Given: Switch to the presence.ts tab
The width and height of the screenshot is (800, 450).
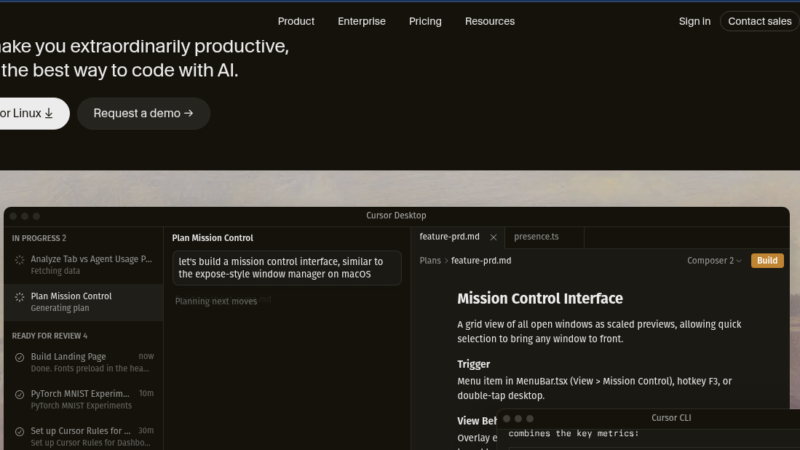Looking at the screenshot, I should pyautogui.click(x=536, y=237).
